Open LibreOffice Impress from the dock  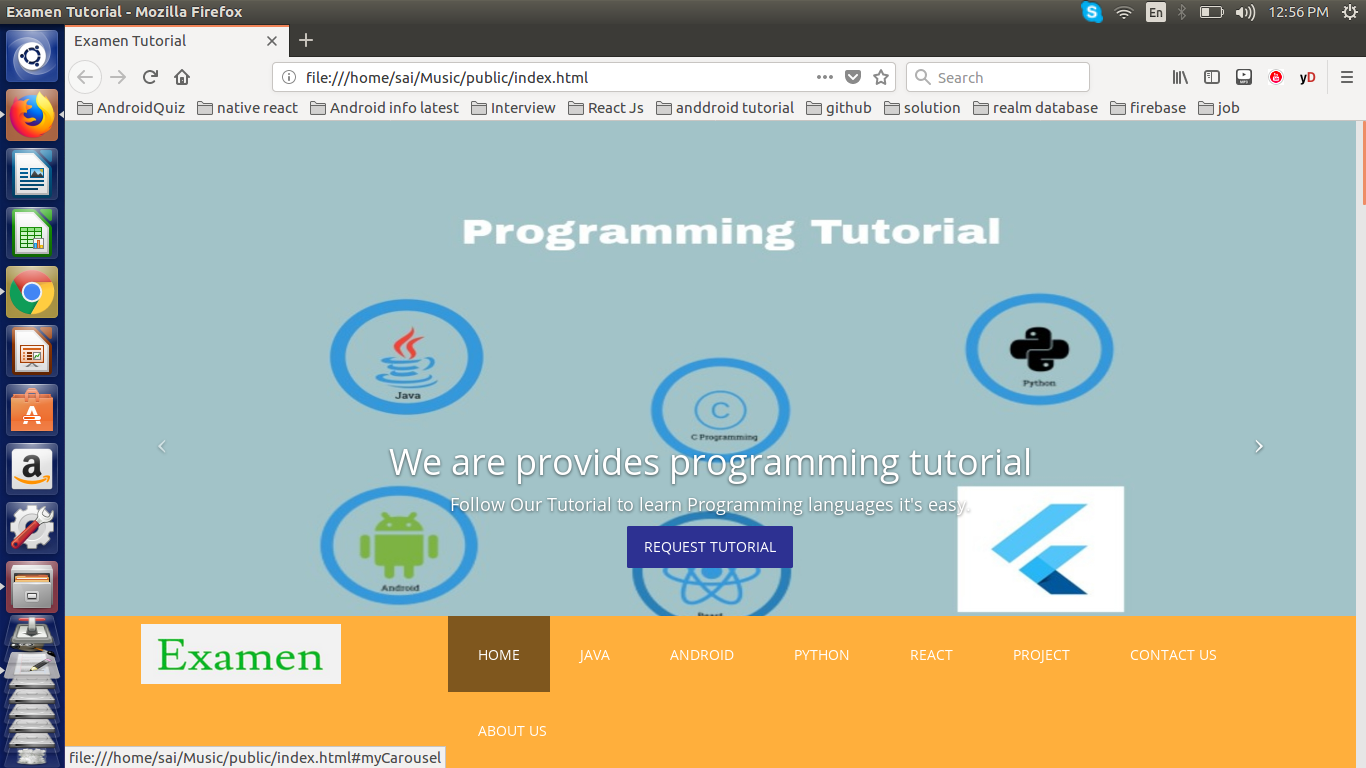[x=32, y=351]
